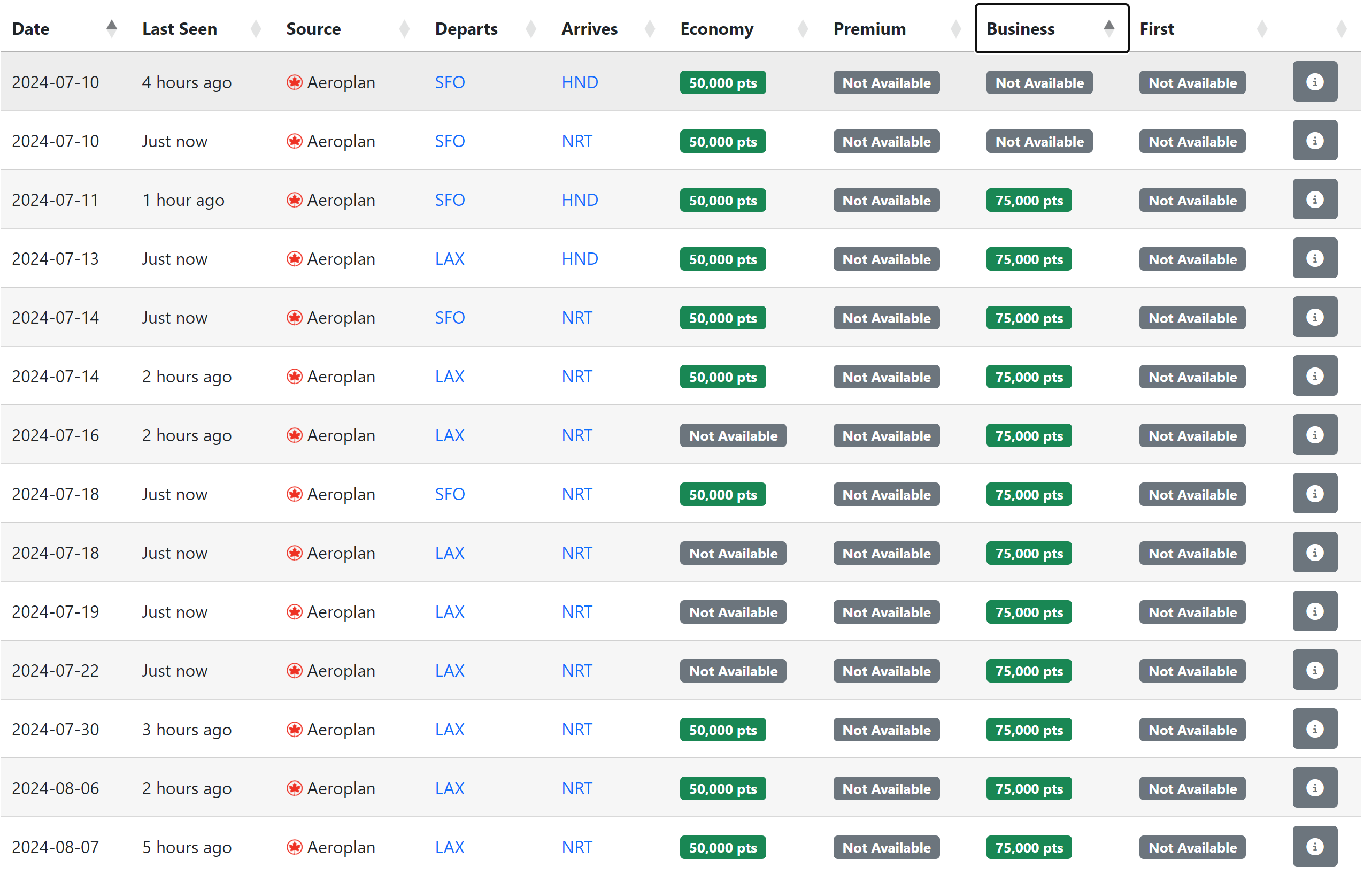Click 75,000 pts badge for 2024-07-11
Screen dimensions: 1372x874
pyautogui.click(x=1028, y=200)
